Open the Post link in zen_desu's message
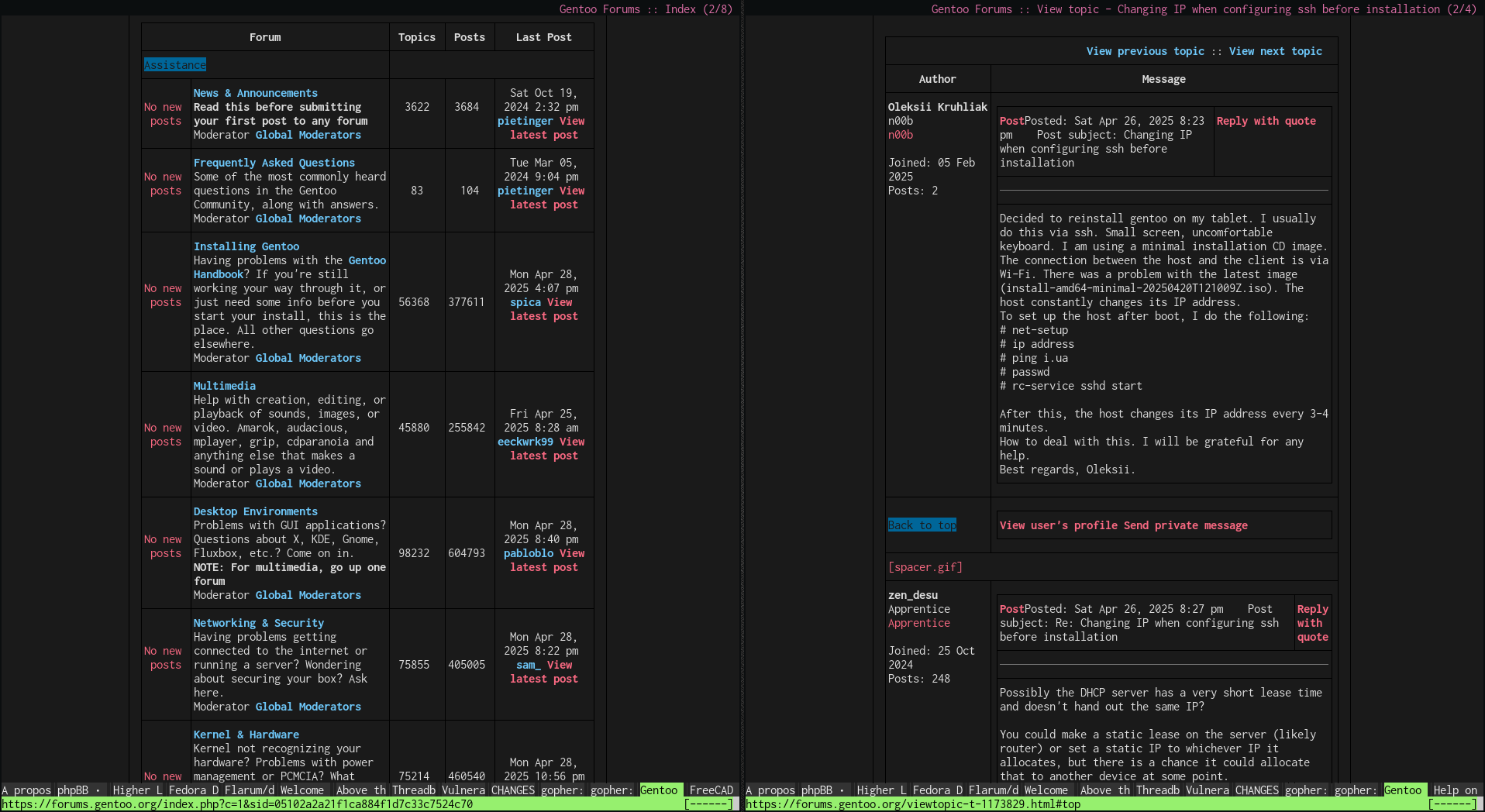The image size is (1485, 812). click(x=1011, y=609)
